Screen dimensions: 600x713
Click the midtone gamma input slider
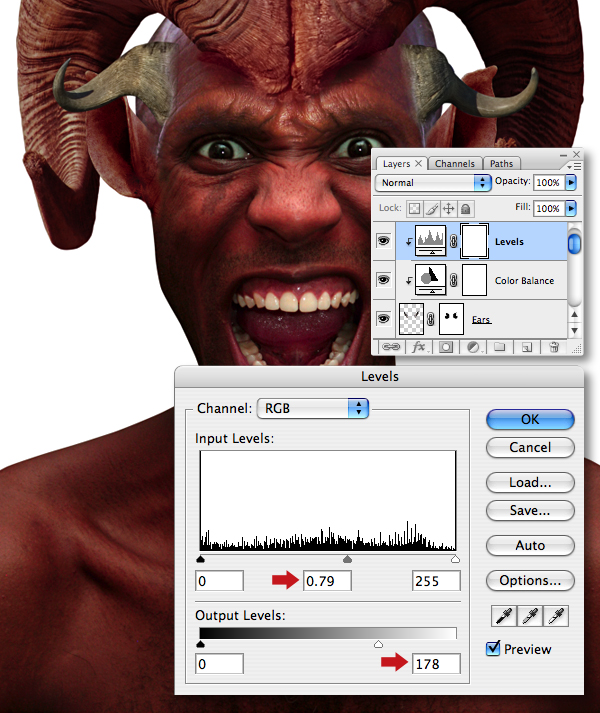click(348, 559)
